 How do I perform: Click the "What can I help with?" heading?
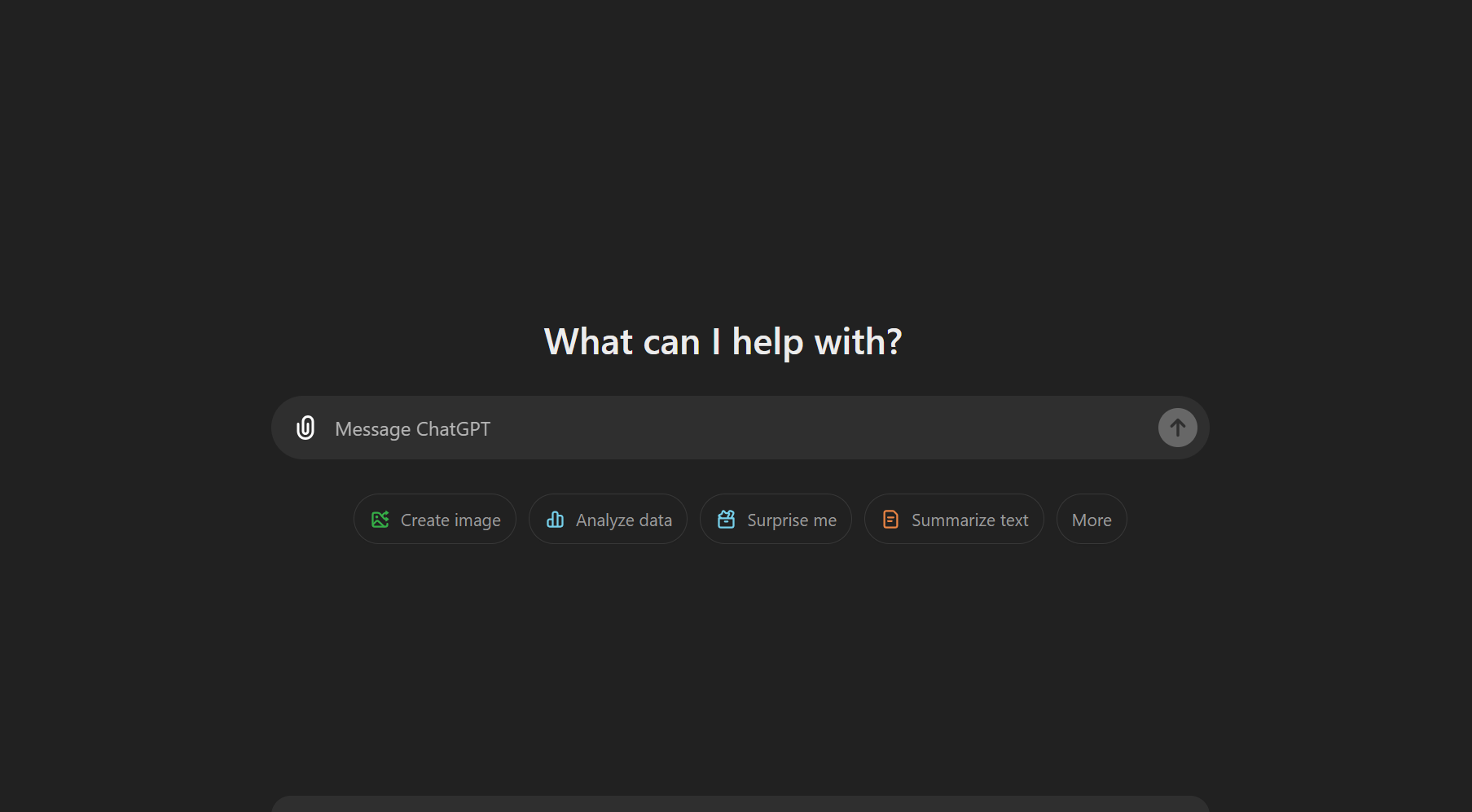pyautogui.click(x=723, y=341)
